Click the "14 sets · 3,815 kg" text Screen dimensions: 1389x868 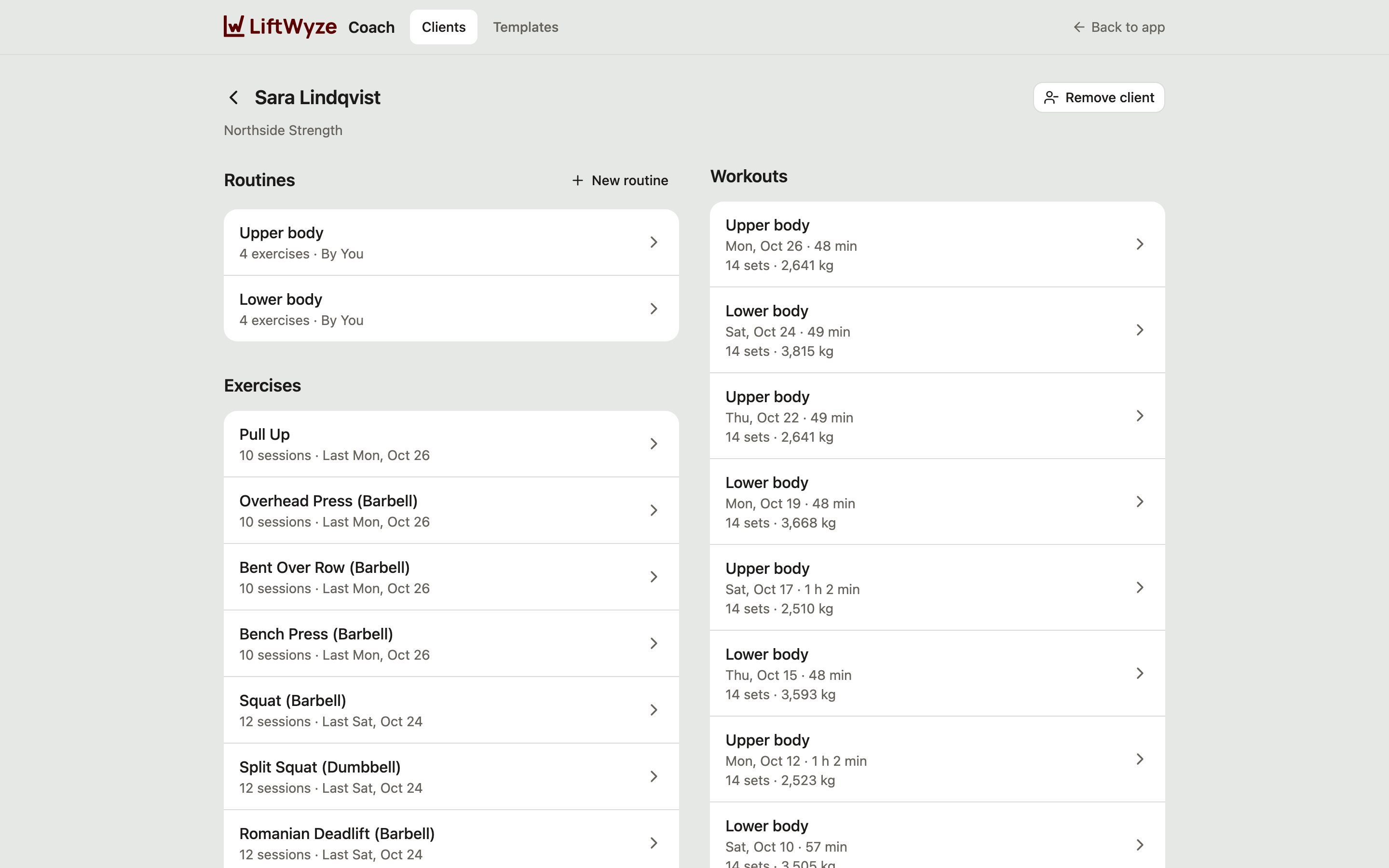779,352
